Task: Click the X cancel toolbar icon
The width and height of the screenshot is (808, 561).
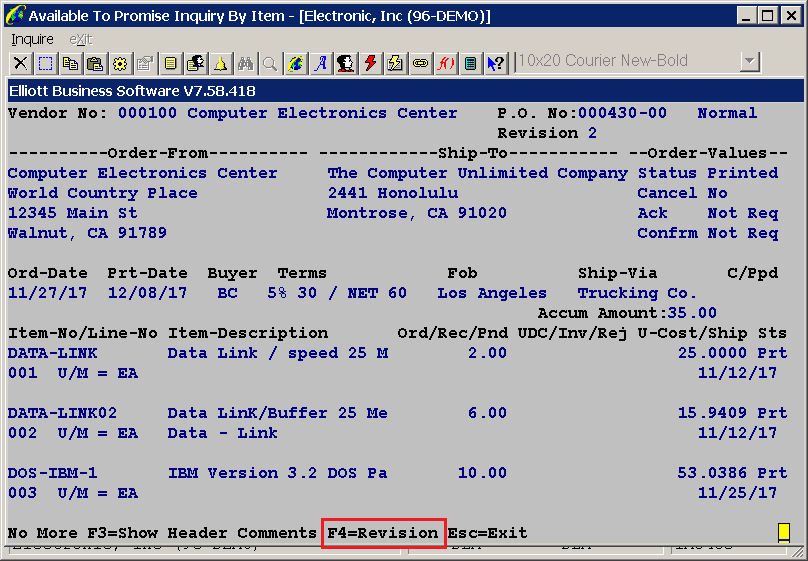Action: (21, 63)
